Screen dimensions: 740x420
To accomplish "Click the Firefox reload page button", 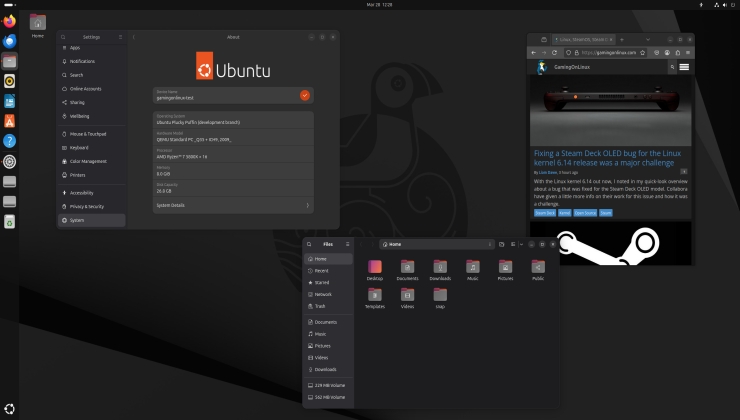I will tap(555, 52).
